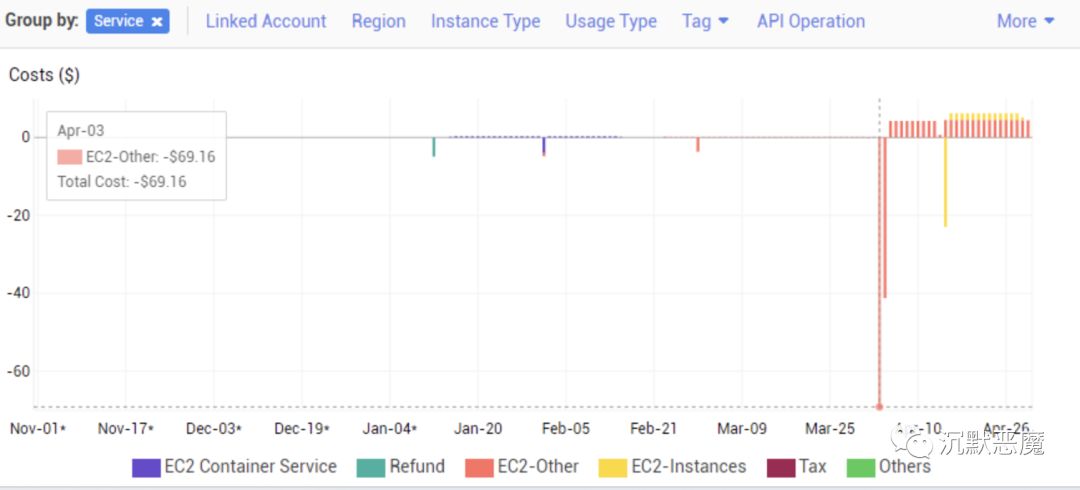Toggle Refund series legend swatch
Viewport: 1080px width, 490px height.
point(371,467)
